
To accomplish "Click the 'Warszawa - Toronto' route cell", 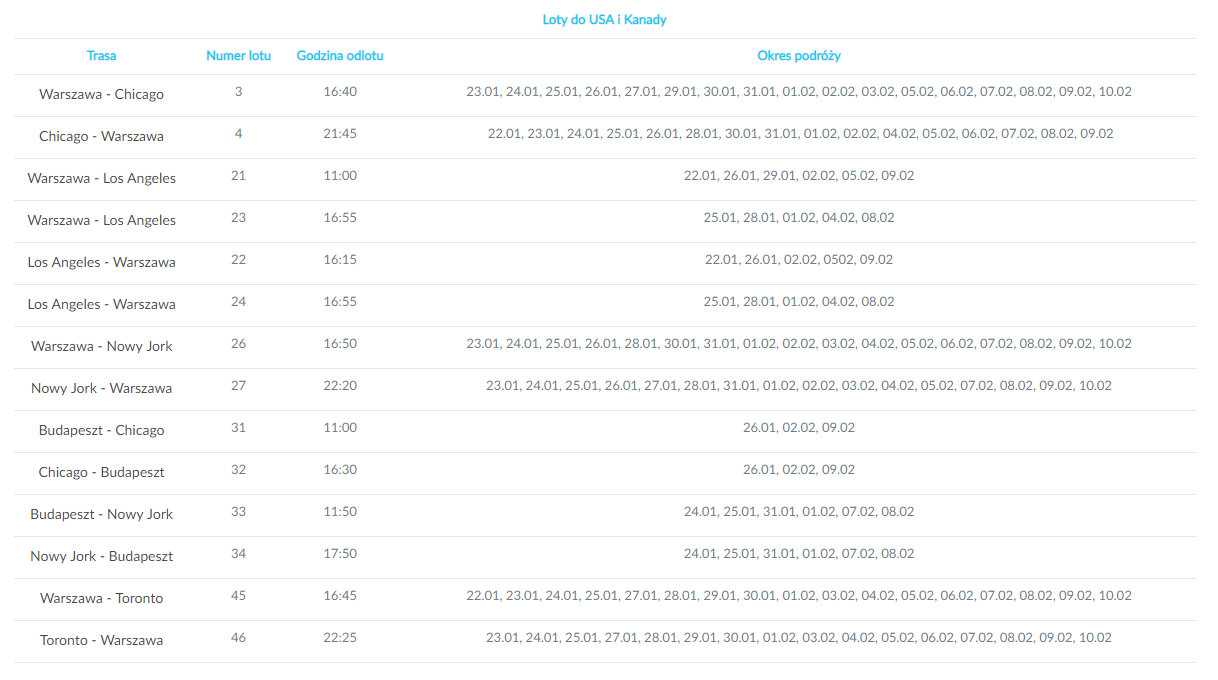I will click(101, 598).
